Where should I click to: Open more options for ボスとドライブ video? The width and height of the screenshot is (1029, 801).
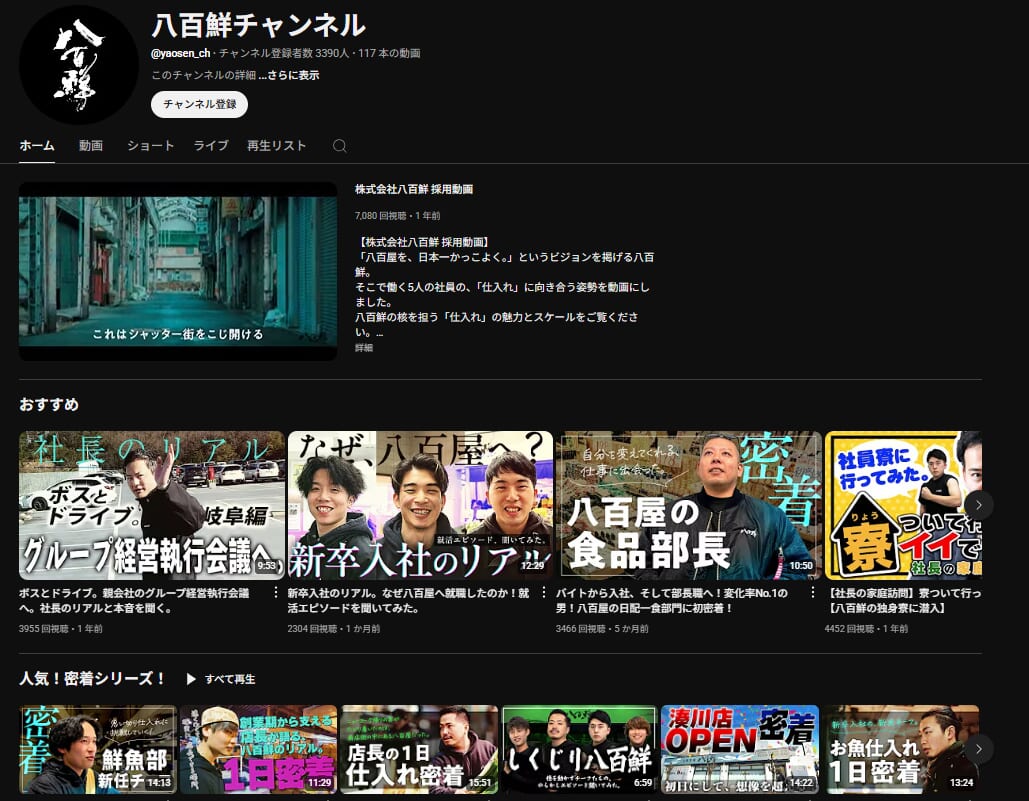[276, 592]
